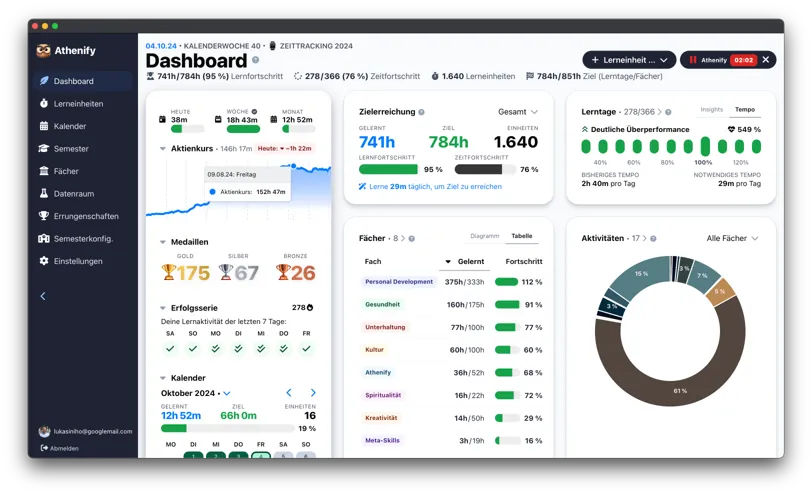This screenshot has width=812, height=495.
Task: Click the SA checkmark in Erfolgsserie
Action: coord(170,348)
